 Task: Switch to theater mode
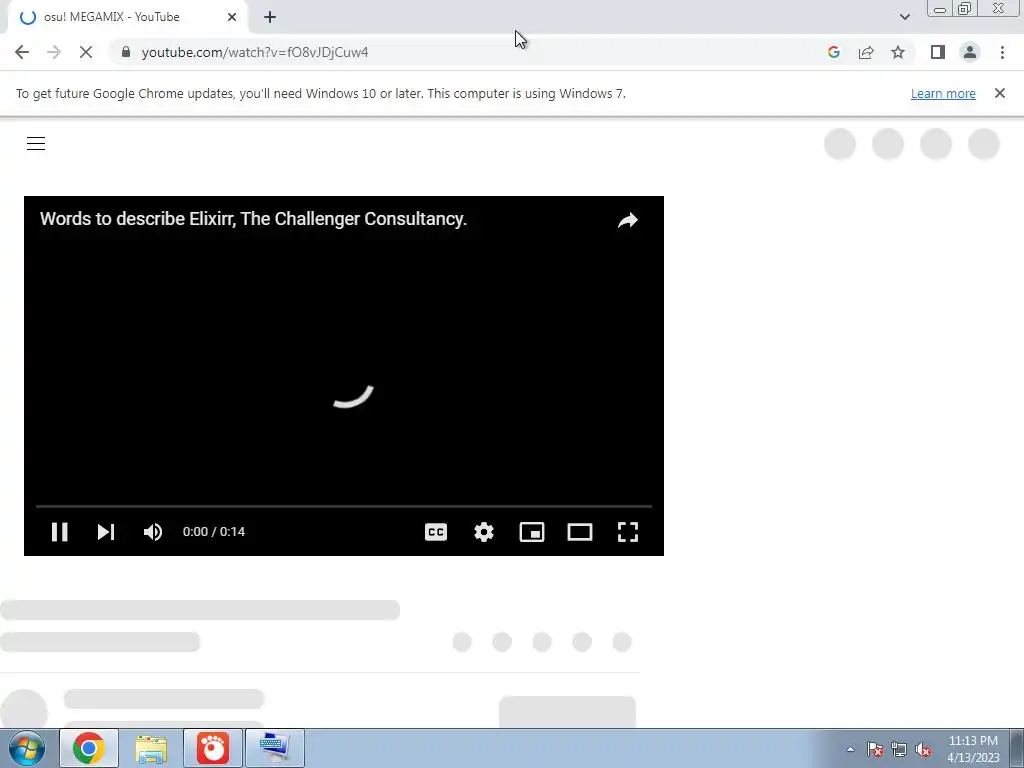point(580,532)
